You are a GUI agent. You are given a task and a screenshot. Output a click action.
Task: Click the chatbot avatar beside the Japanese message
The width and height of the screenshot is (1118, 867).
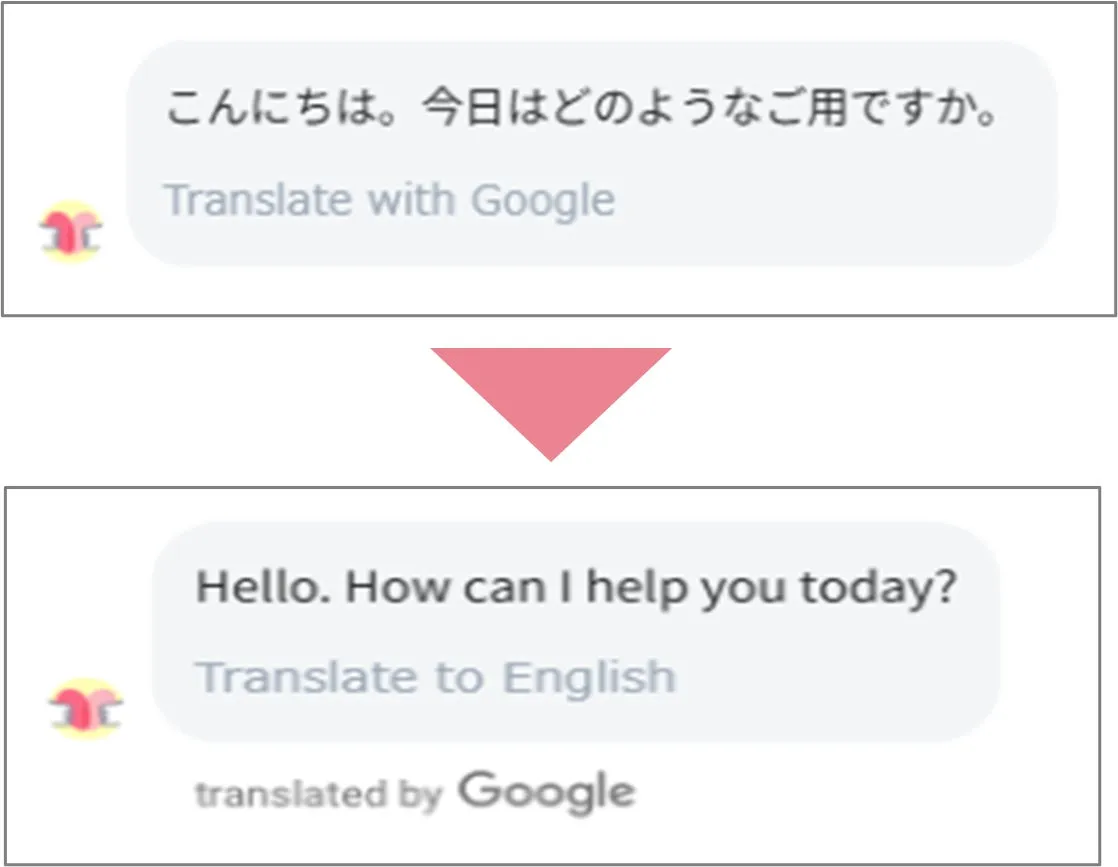point(70,232)
